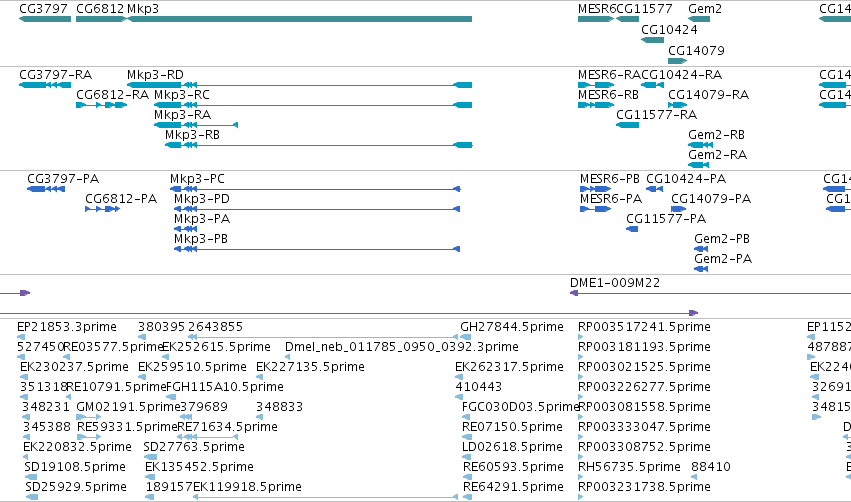Select Dmel_neb_011785_0950_0392.3prime feature
This screenshot has height=502, width=851.
click(402, 347)
